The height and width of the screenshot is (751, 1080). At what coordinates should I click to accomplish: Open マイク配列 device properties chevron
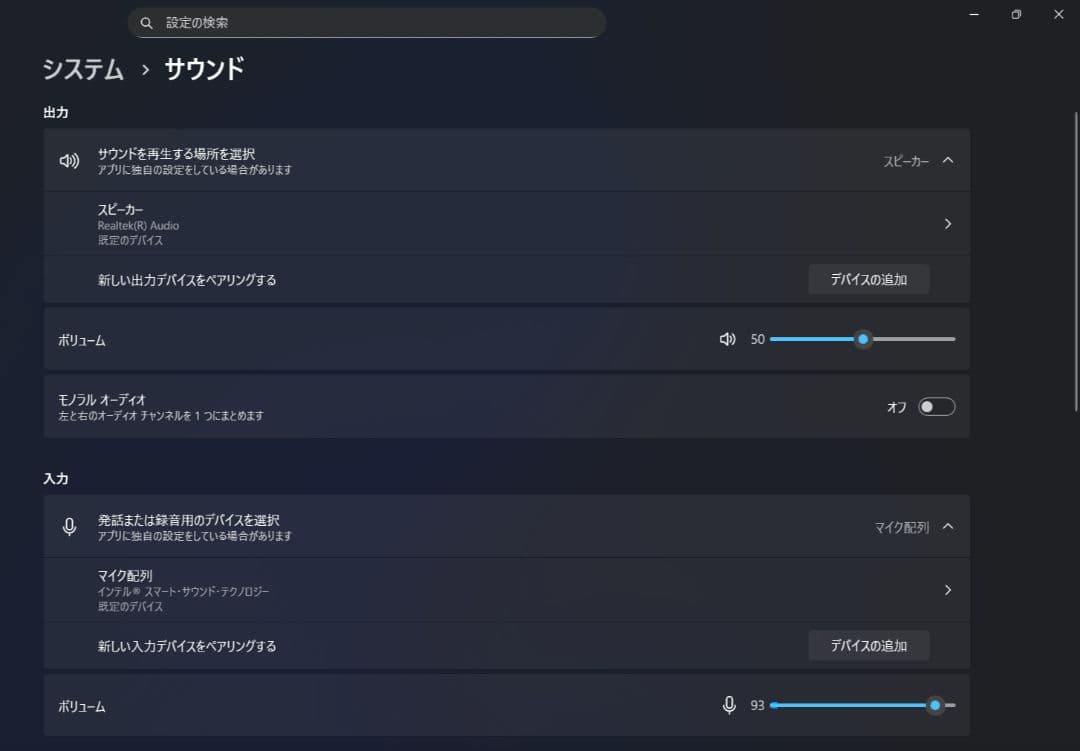tap(948, 590)
